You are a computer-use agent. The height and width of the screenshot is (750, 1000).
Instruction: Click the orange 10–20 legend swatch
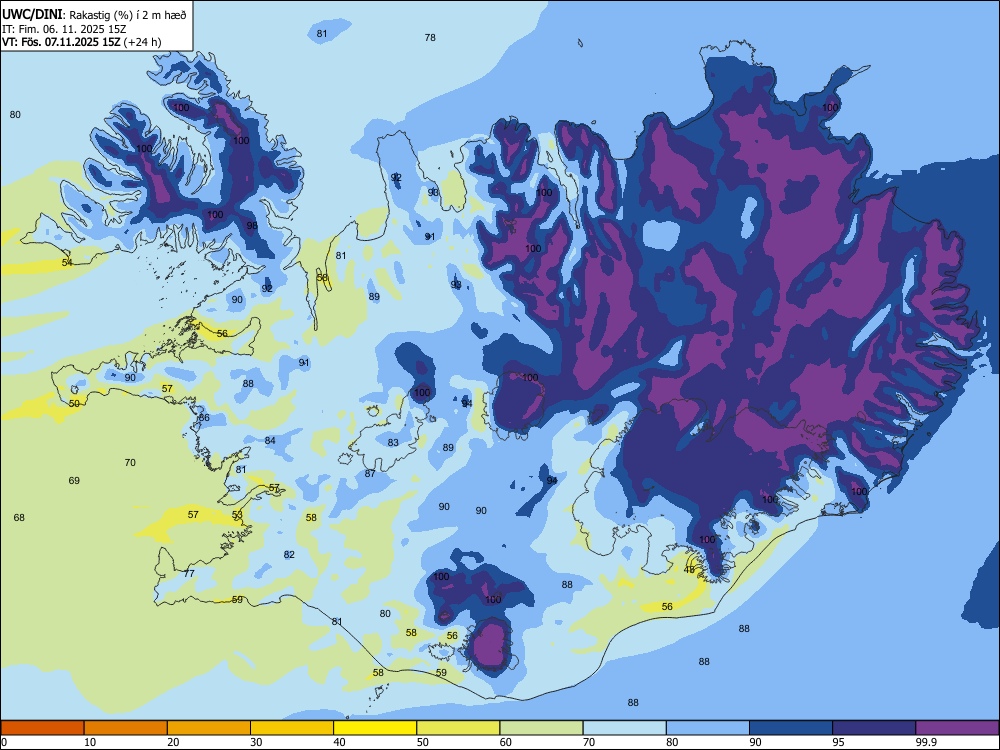(x=126, y=728)
